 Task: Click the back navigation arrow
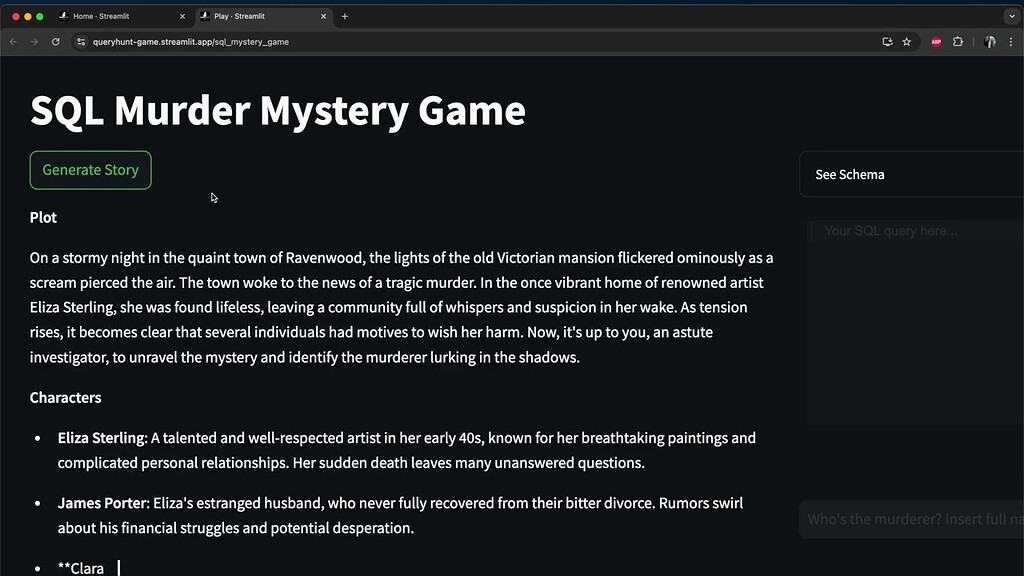[x=11, y=41]
